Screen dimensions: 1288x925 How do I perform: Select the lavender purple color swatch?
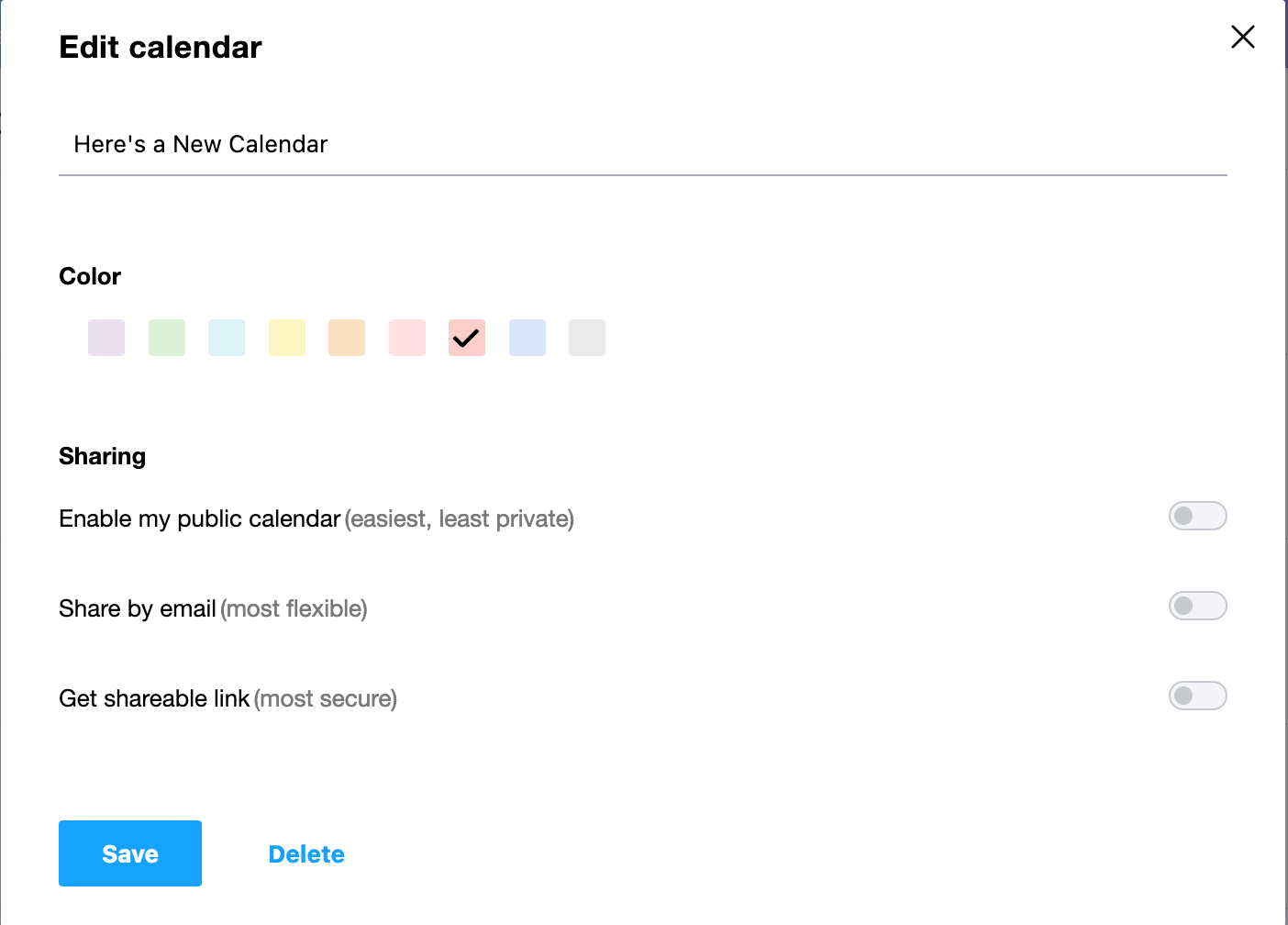click(106, 338)
